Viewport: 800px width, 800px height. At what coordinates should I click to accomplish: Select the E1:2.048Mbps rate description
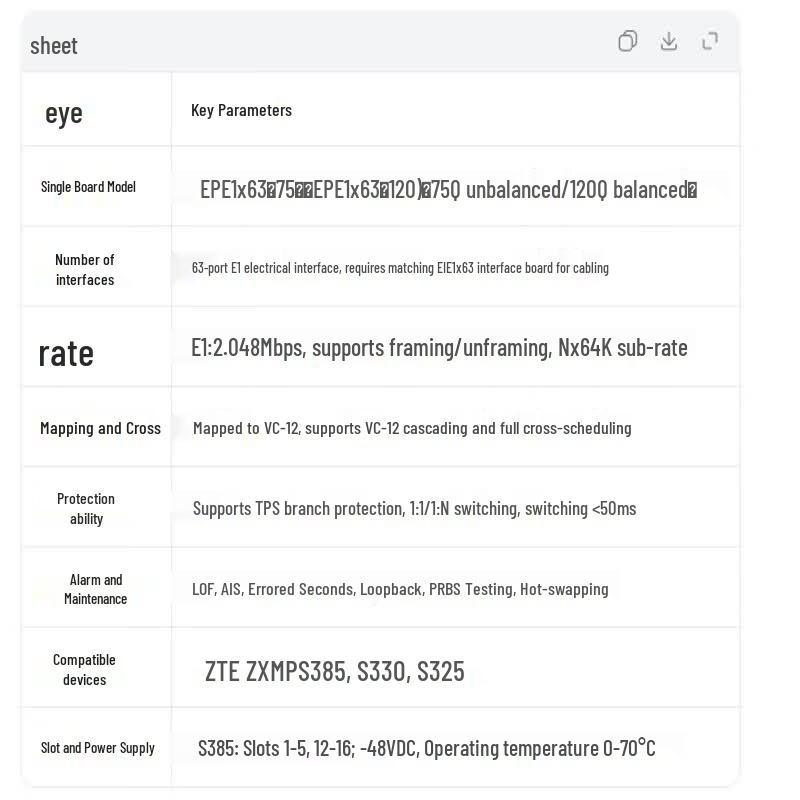click(x=439, y=348)
